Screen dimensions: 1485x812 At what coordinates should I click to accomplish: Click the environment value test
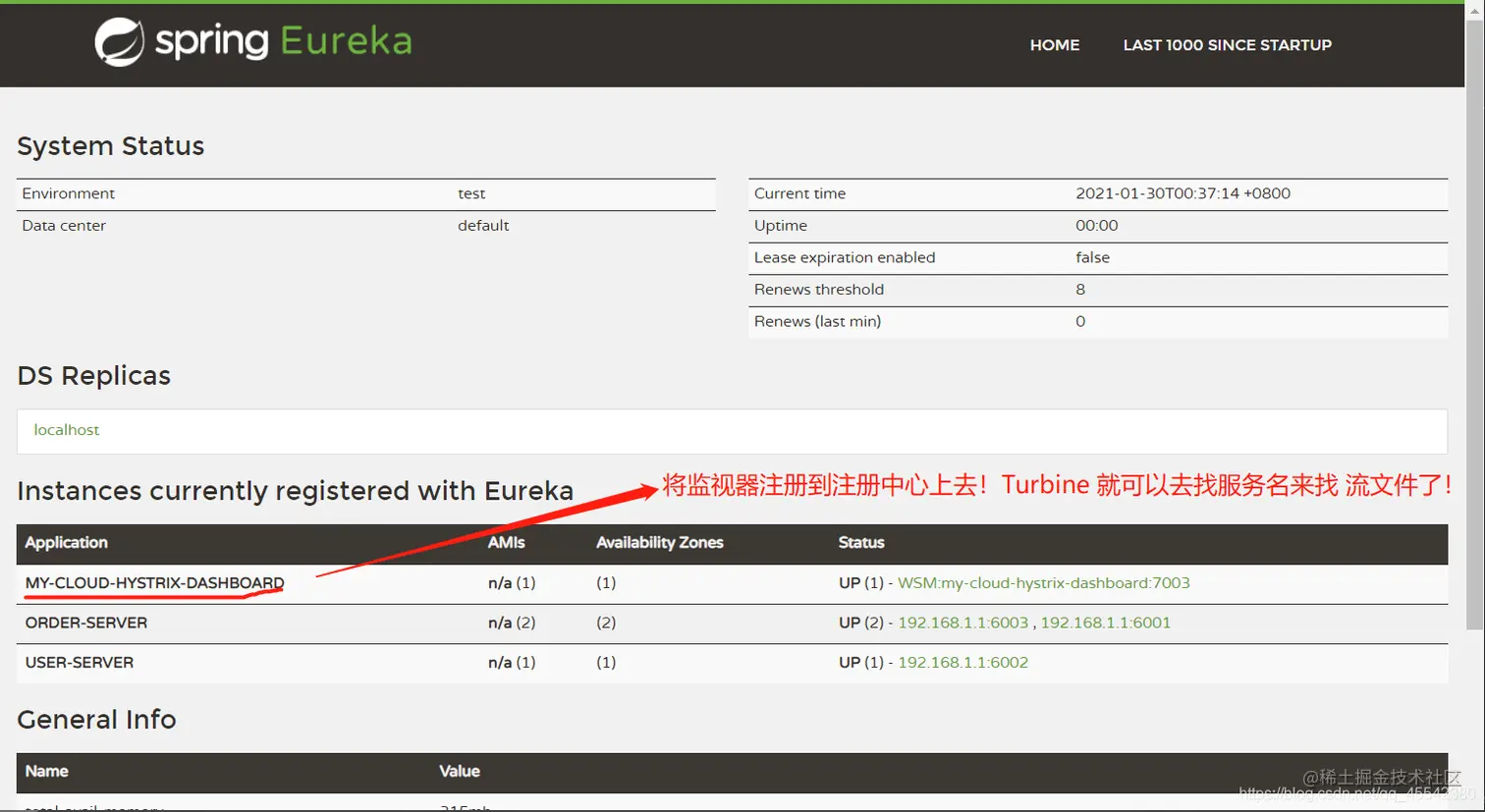(x=471, y=193)
